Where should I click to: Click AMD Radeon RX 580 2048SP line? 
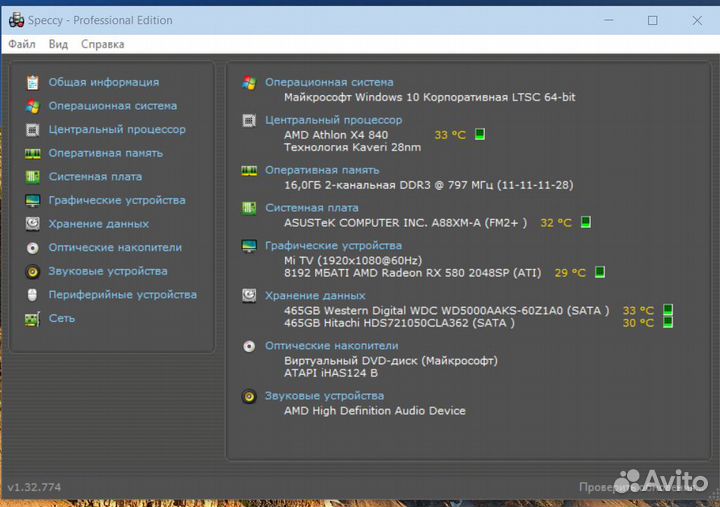pyautogui.click(x=412, y=273)
